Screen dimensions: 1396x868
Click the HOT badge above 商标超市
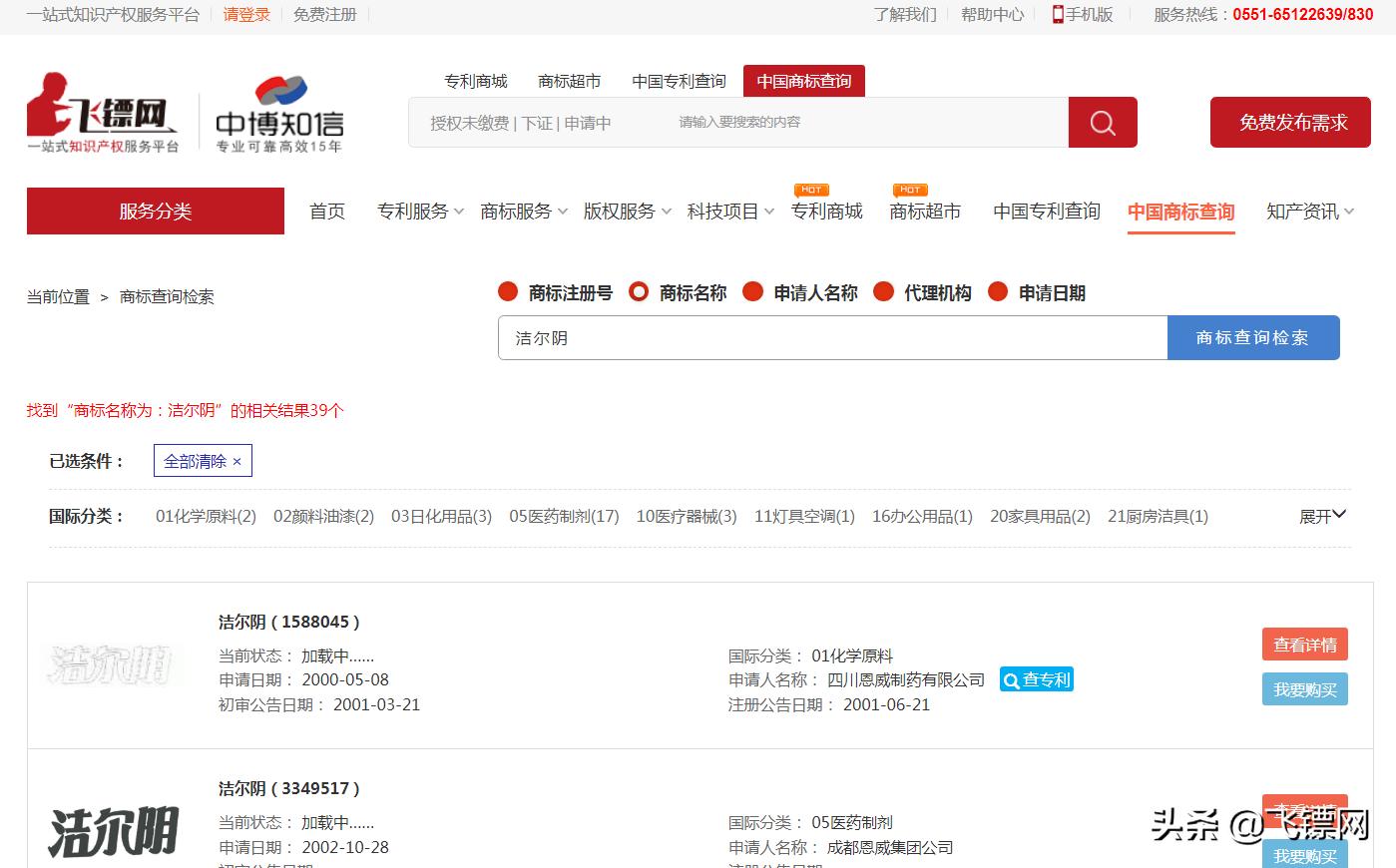tap(909, 189)
